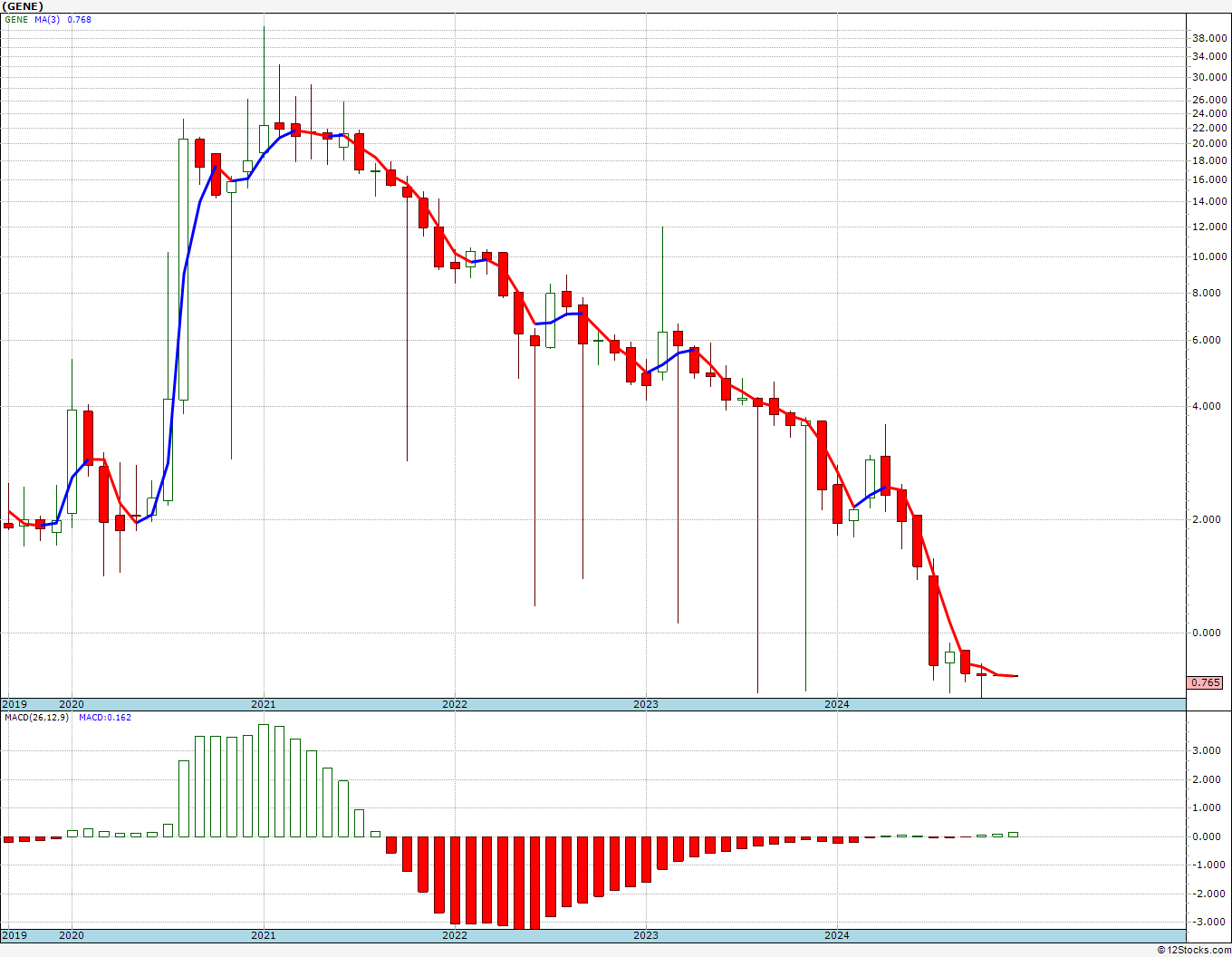Click the 24.000 price axis label
The height and width of the screenshot is (957, 1232).
1209,113
